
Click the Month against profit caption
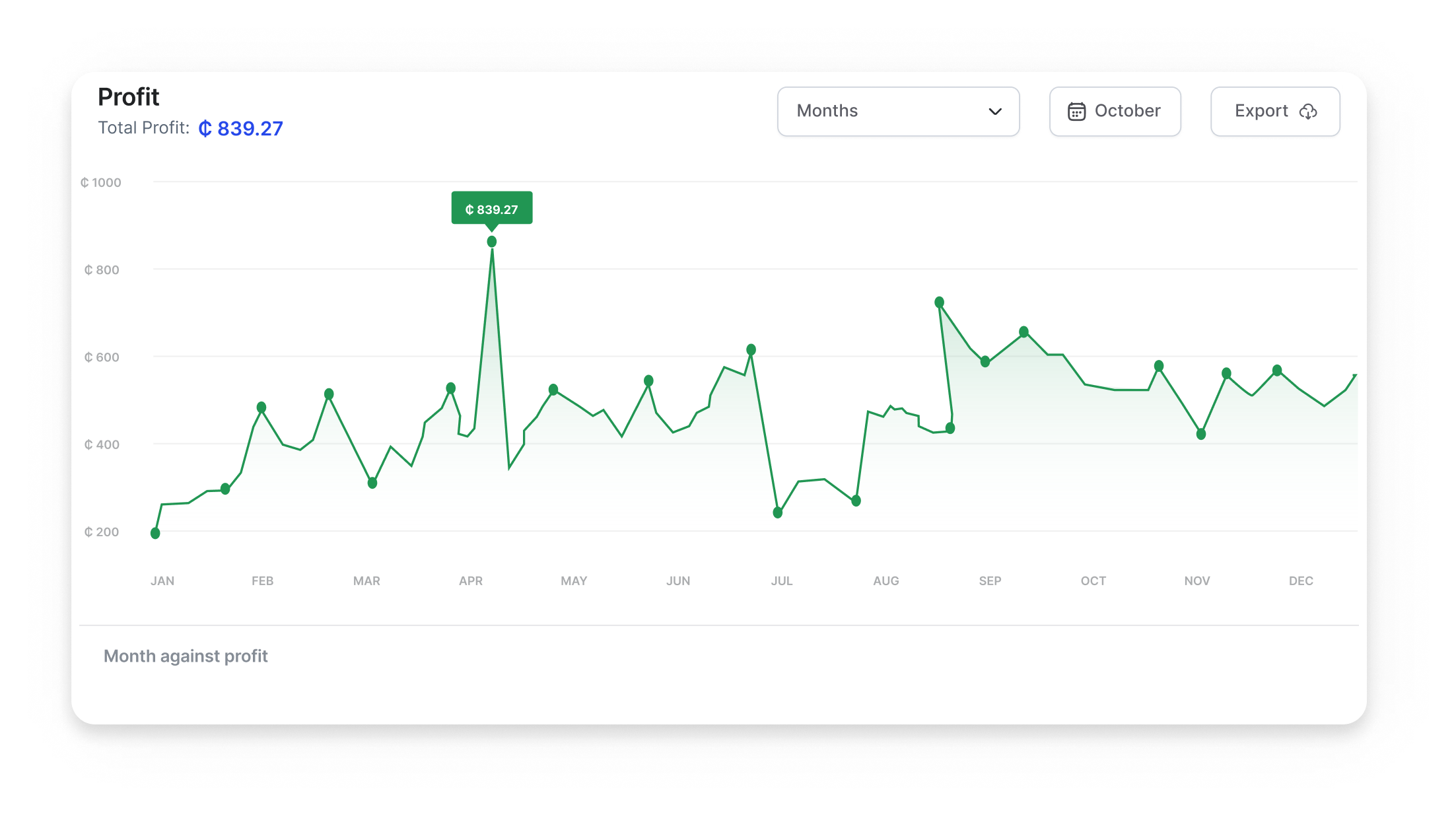[x=186, y=656]
